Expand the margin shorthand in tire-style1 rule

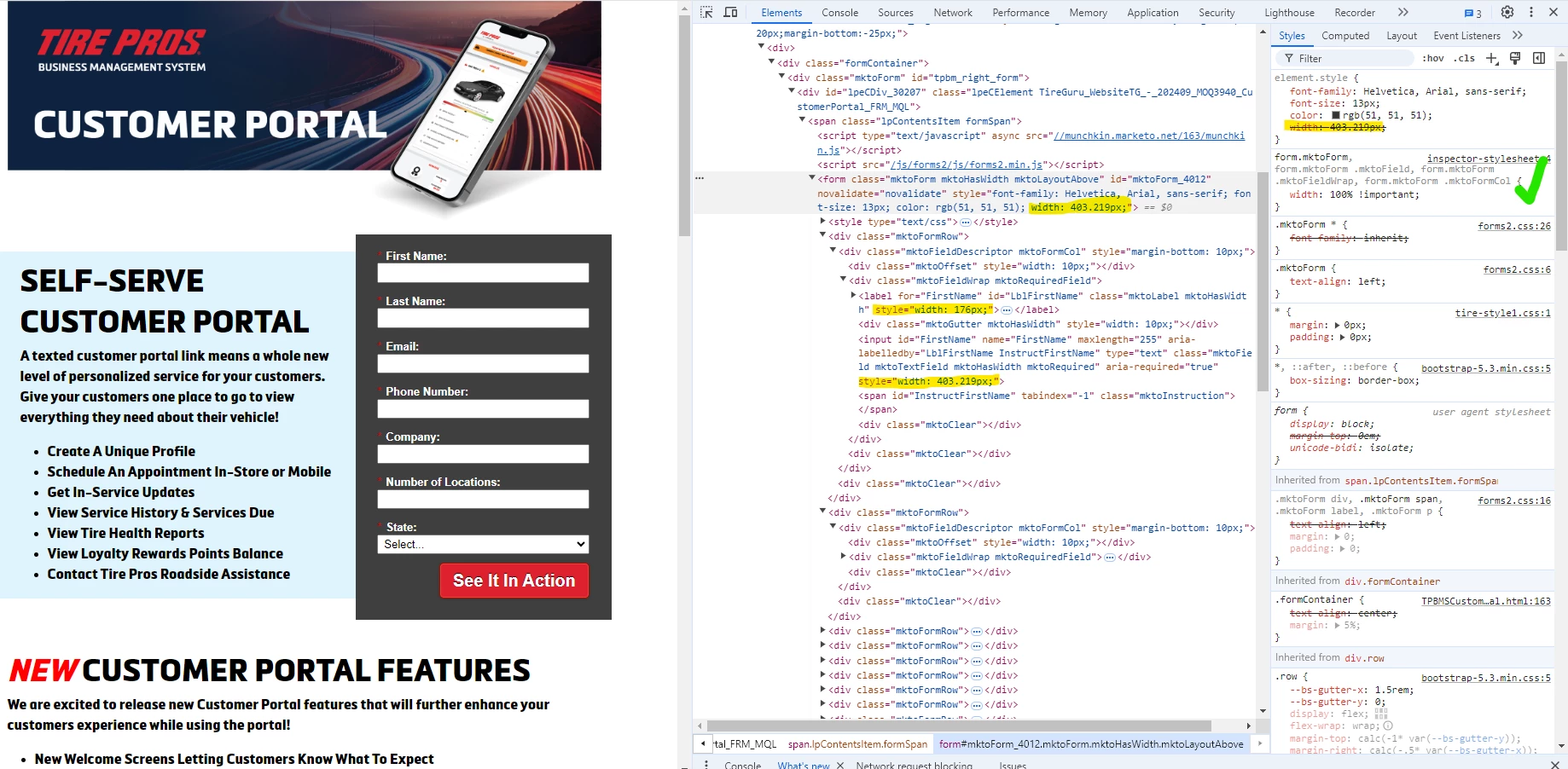tap(1337, 325)
